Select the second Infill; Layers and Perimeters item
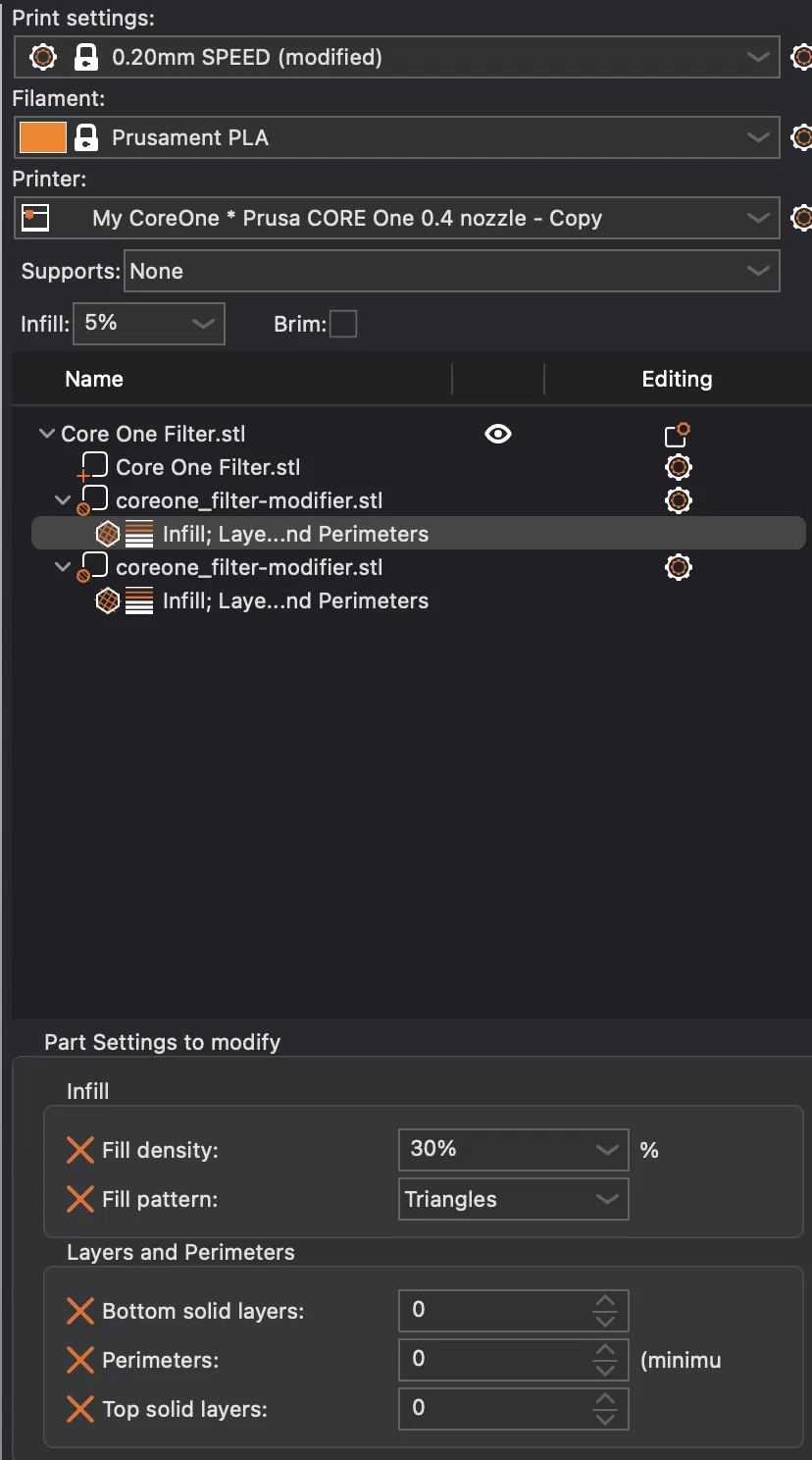Viewport: 812px width, 1460px height. (x=294, y=600)
